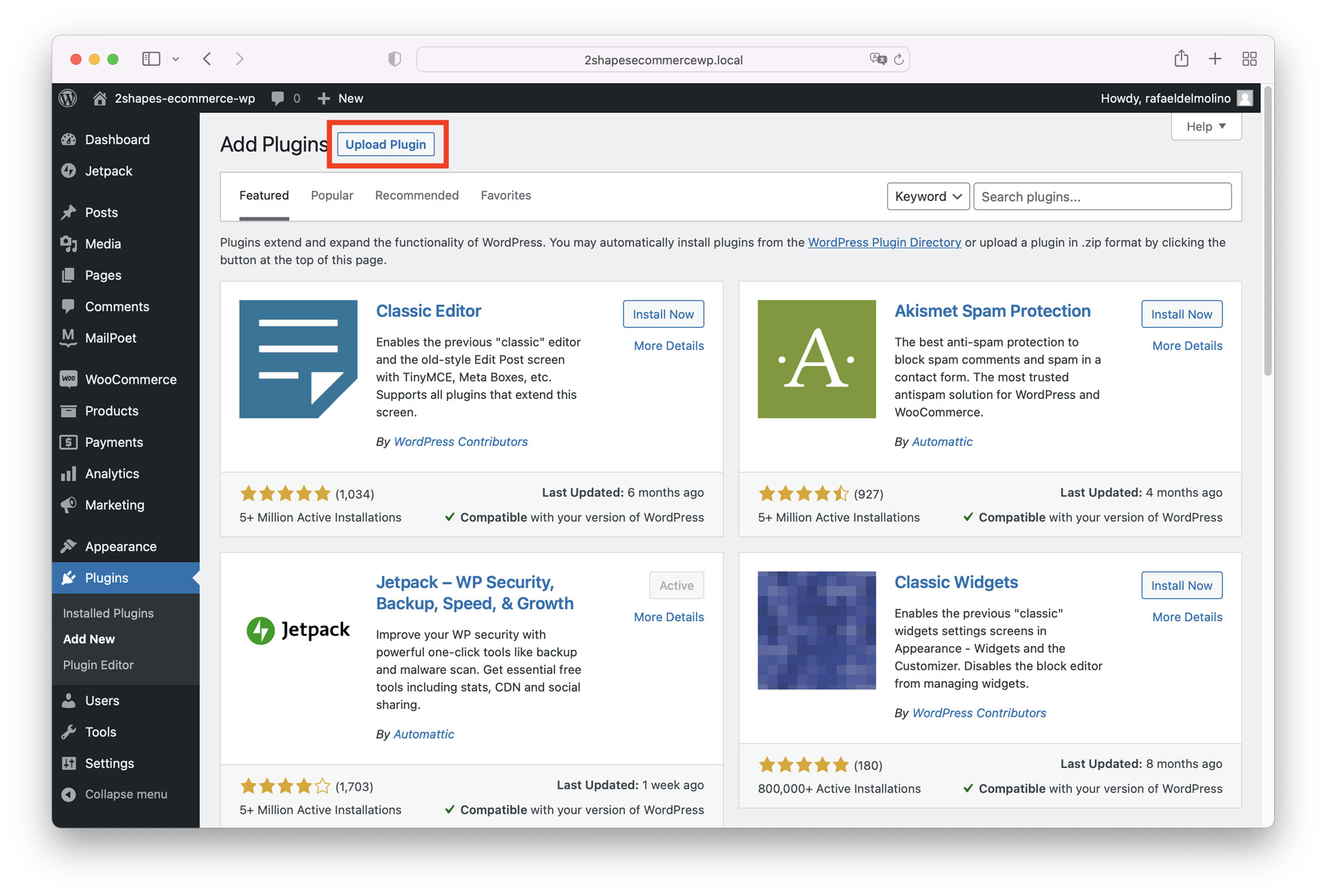
Task: Reload the page in Safari
Action: [x=898, y=59]
